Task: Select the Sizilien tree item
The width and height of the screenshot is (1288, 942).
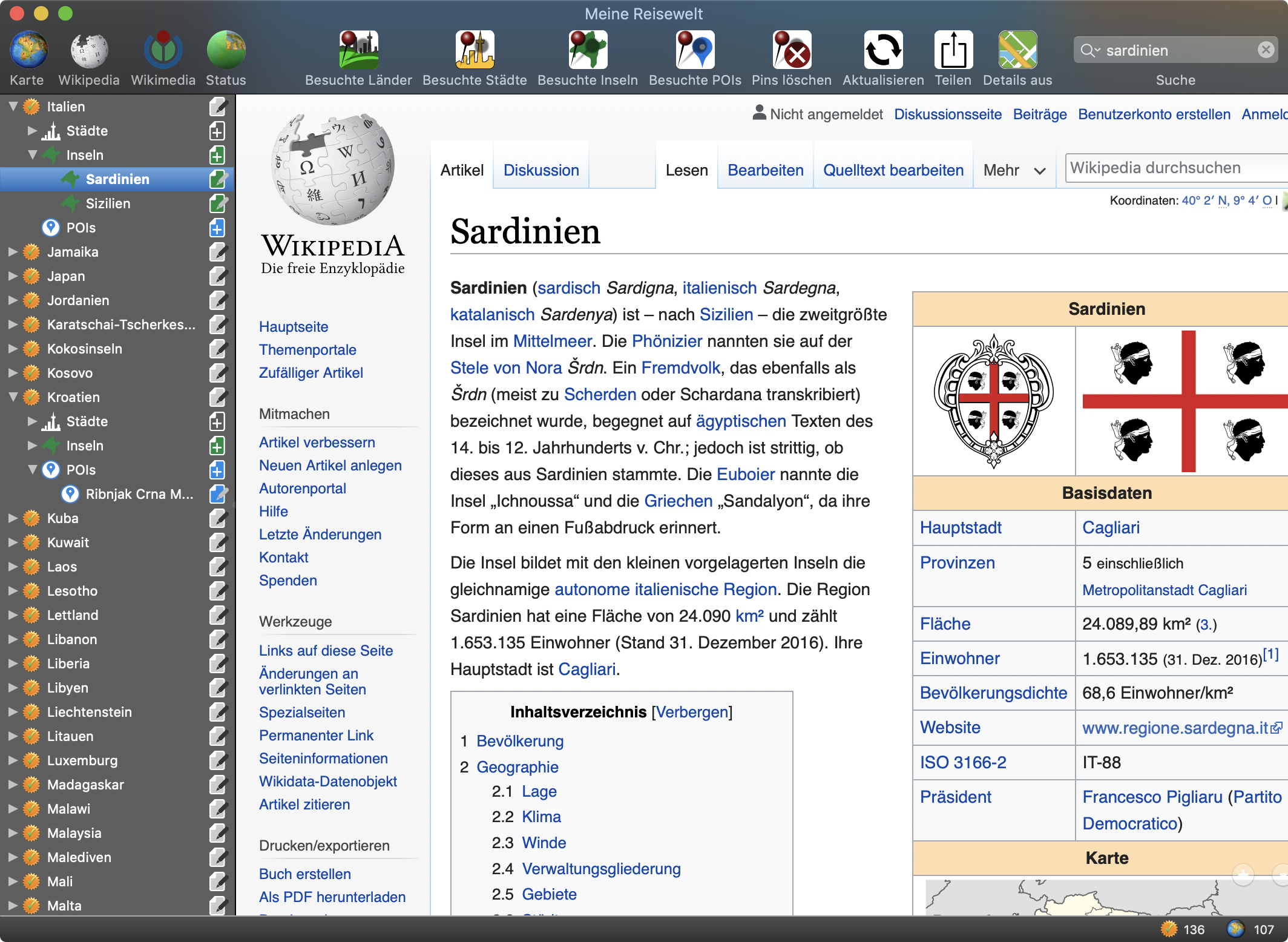Action: 108,203
